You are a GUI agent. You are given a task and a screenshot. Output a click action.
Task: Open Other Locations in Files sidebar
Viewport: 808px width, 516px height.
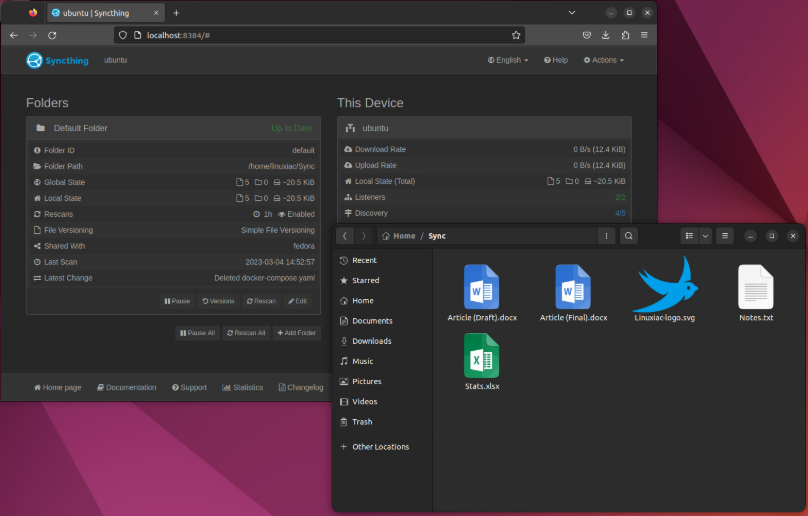tap(382, 447)
